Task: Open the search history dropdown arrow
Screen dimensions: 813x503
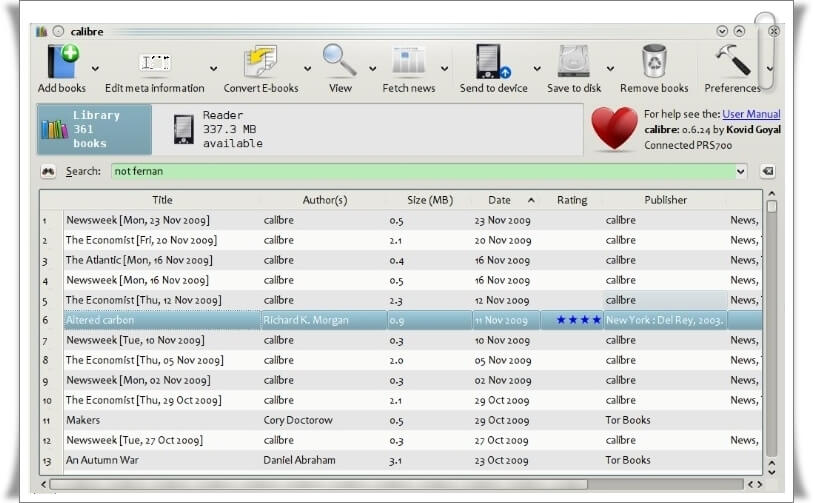Action: tap(740, 172)
